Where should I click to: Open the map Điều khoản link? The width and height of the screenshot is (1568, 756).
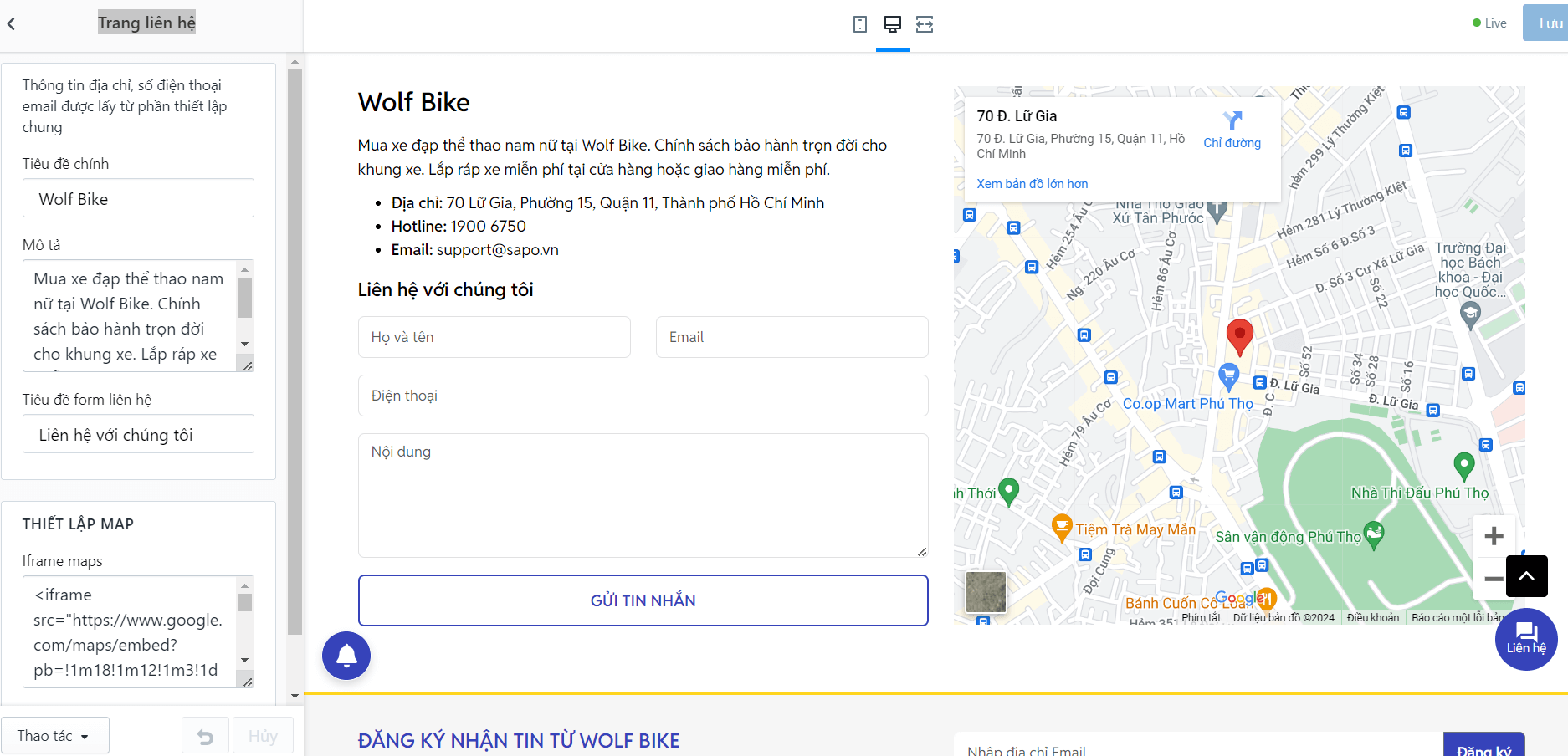[1373, 618]
